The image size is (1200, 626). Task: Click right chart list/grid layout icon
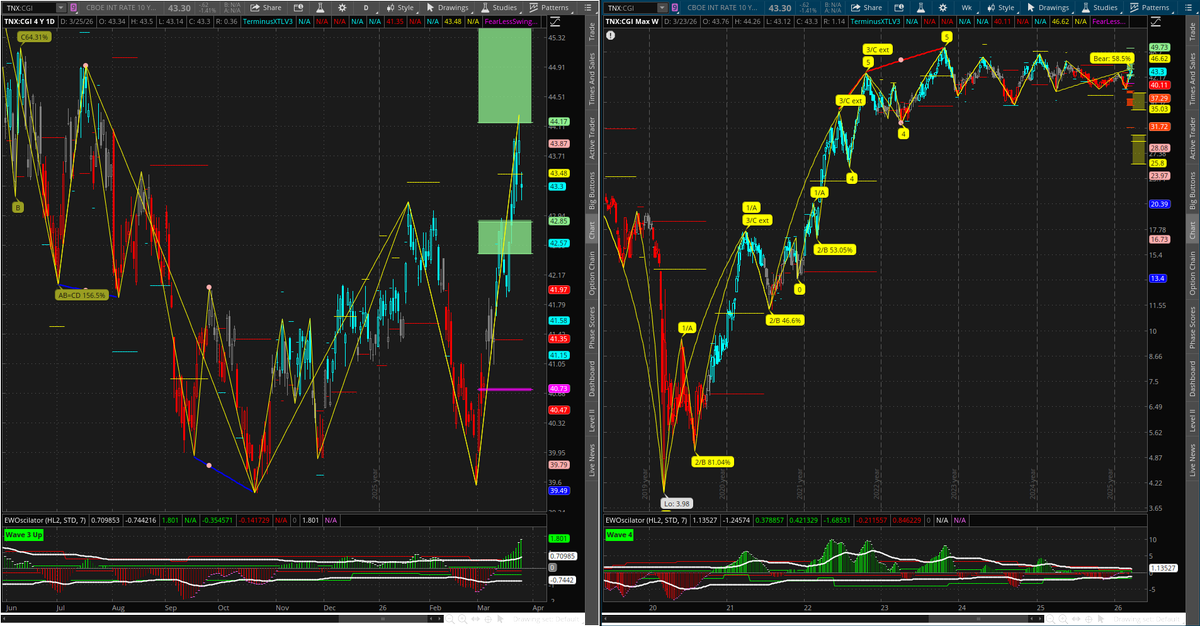tap(1188, 8)
